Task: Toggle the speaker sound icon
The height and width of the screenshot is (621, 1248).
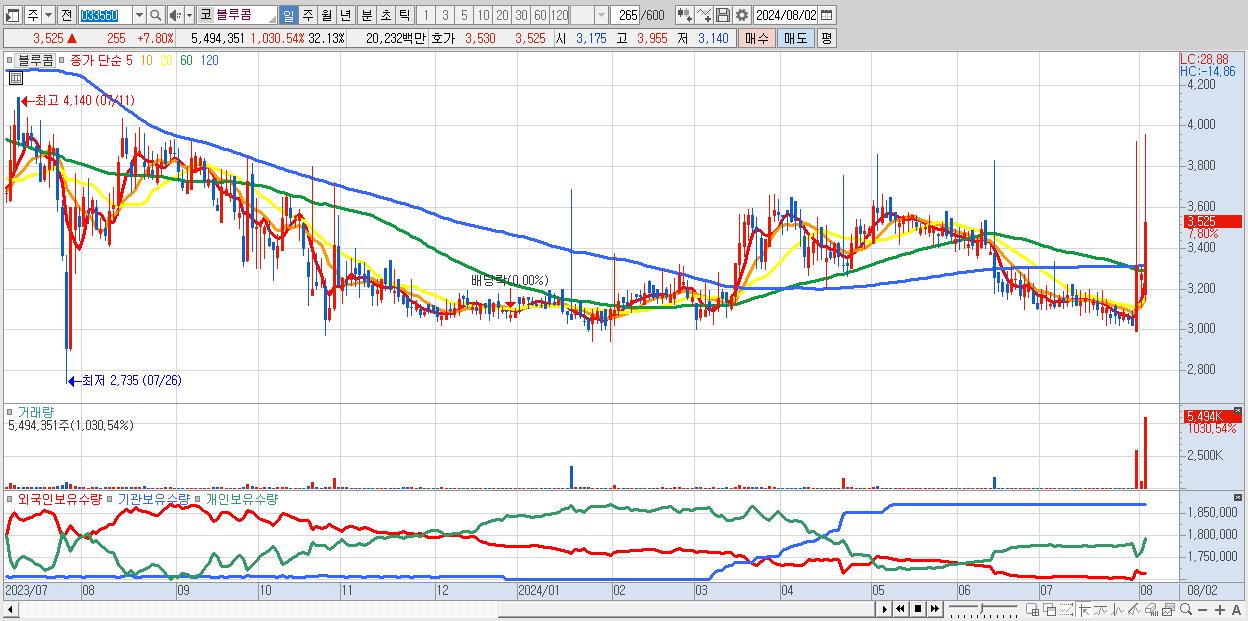Action: [175, 15]
